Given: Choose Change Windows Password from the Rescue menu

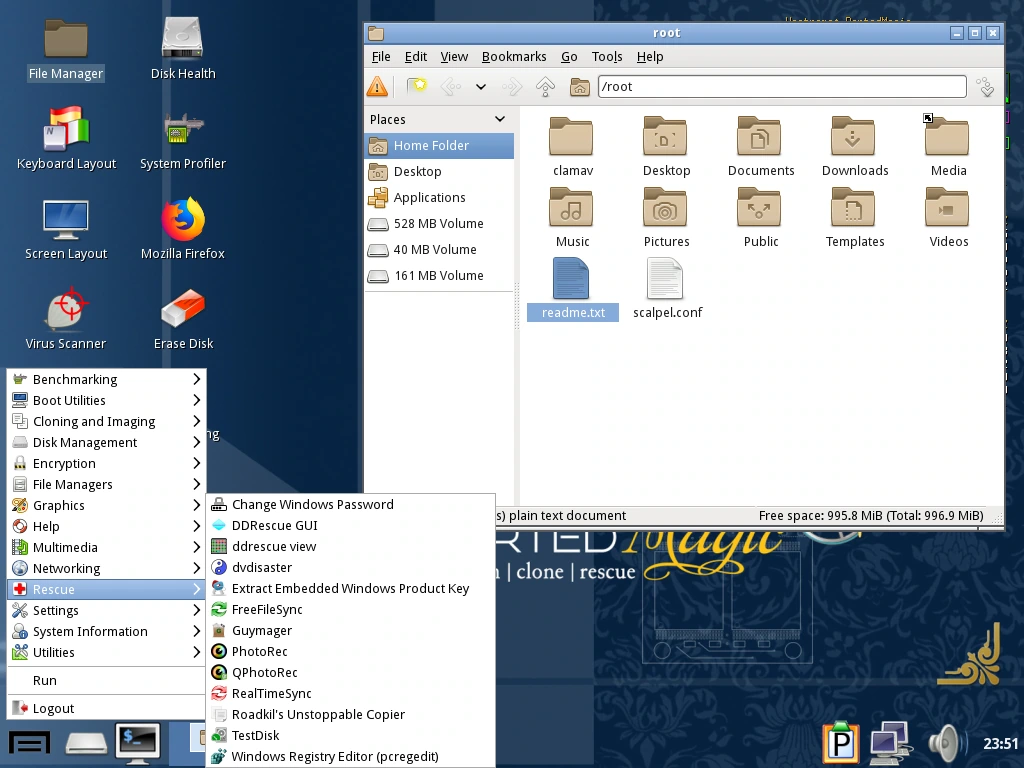Looking at the screenshot, I should pos(351,504).
